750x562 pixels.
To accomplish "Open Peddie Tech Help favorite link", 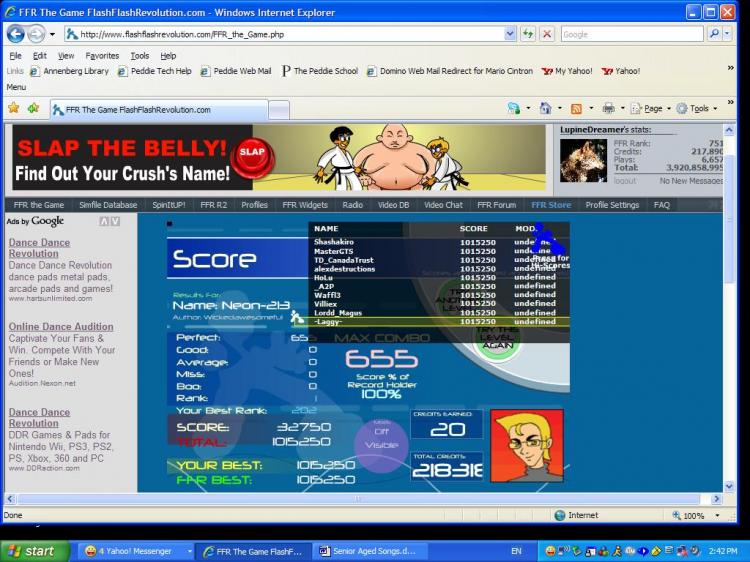I will tap(154, 71).
